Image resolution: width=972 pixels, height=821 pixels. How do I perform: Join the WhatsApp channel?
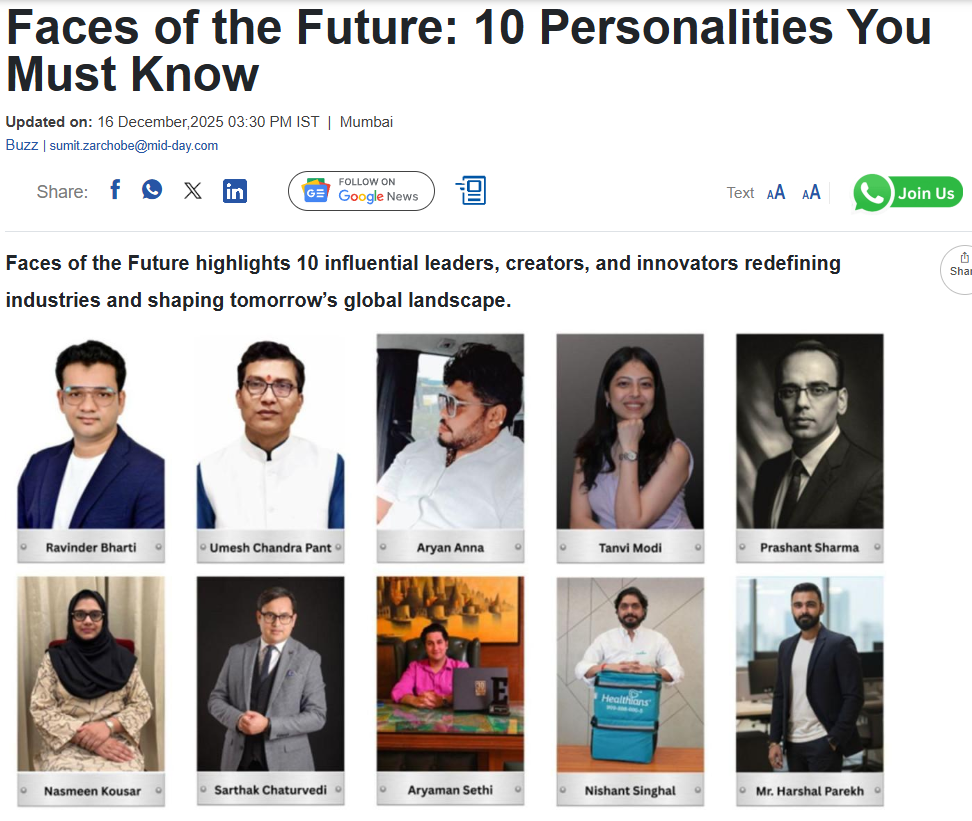pos(907,193)
